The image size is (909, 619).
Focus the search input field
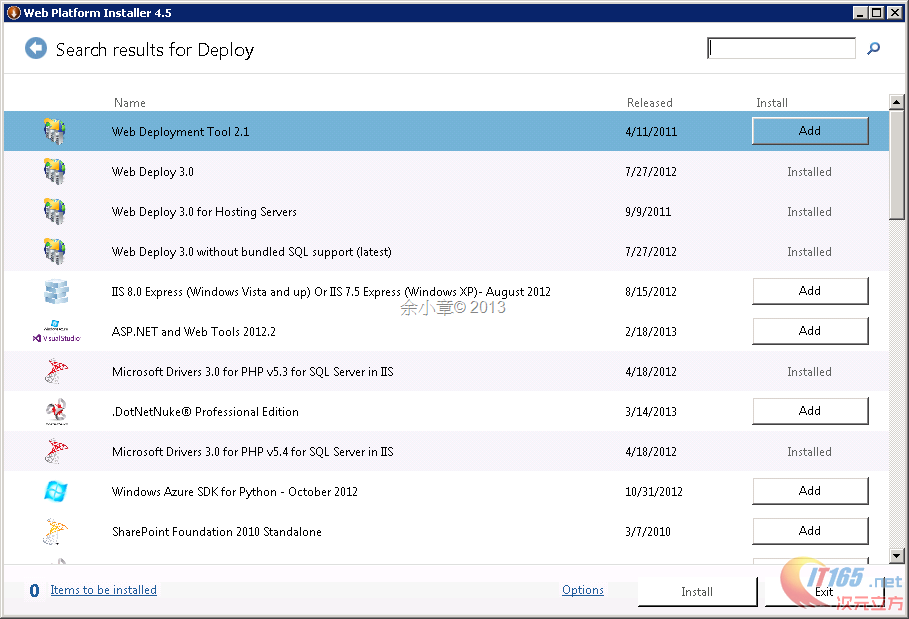[x=781, y=48]
